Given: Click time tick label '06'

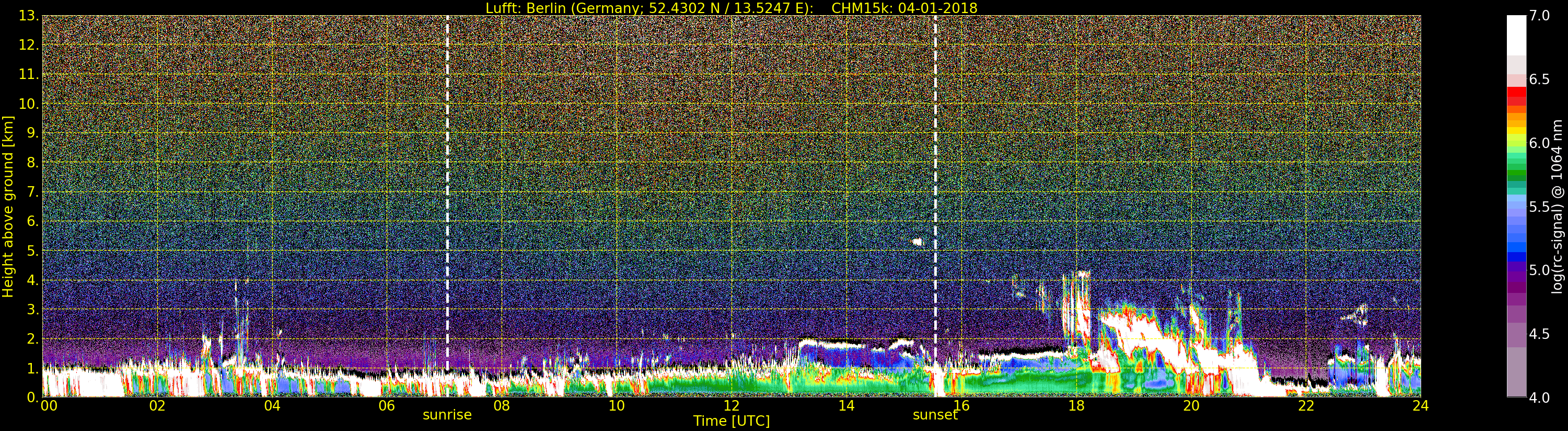Looking at the screenshot, I should coord(387,405).
